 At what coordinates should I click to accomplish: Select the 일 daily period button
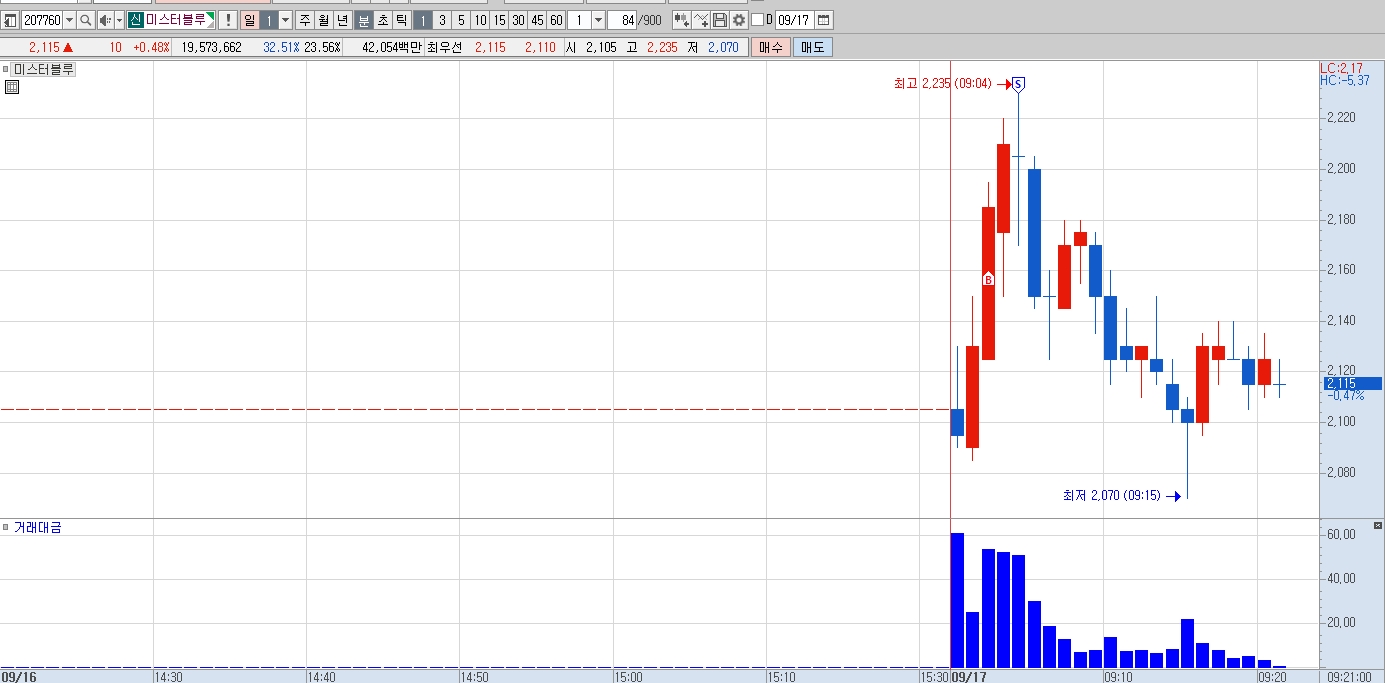point(249,20)
